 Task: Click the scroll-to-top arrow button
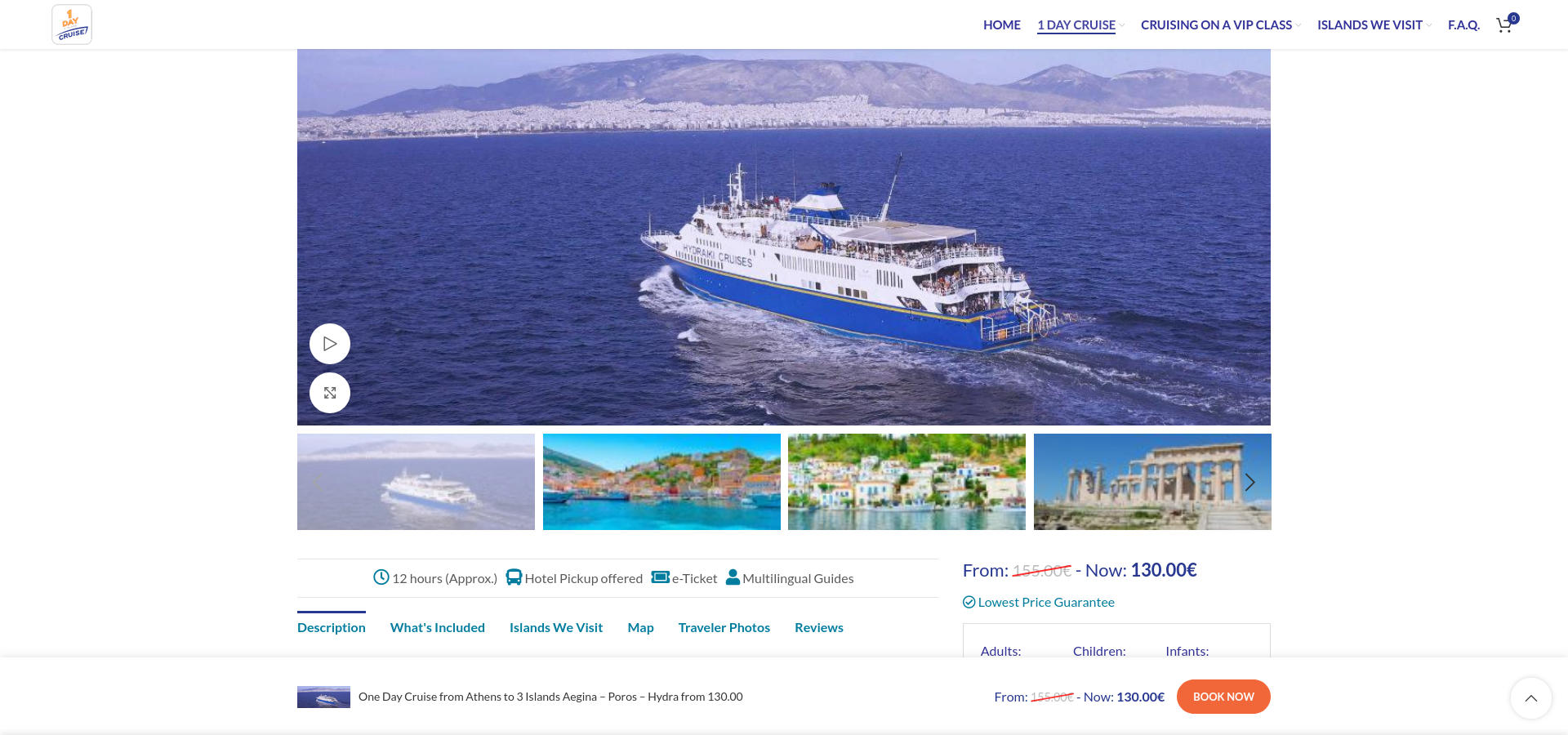(1530, 698)
